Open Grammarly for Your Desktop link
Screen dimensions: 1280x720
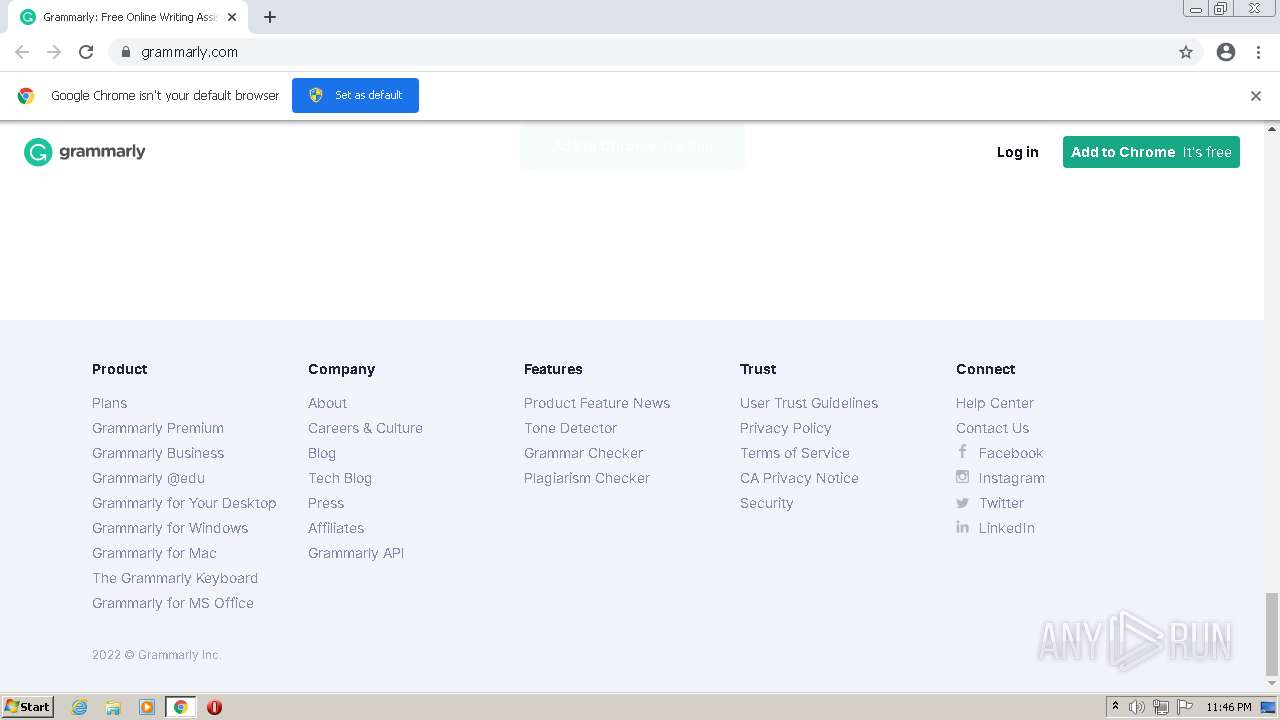[x=184, y=503]
